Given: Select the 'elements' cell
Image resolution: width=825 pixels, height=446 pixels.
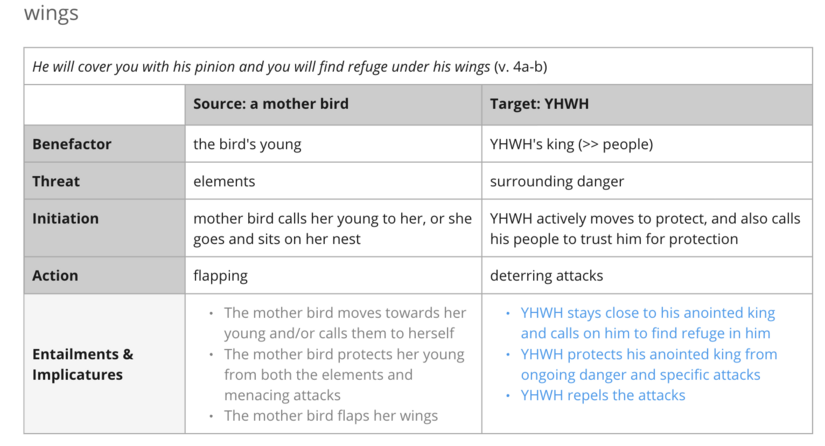Looking at the screenshot, I should (224, 181).
